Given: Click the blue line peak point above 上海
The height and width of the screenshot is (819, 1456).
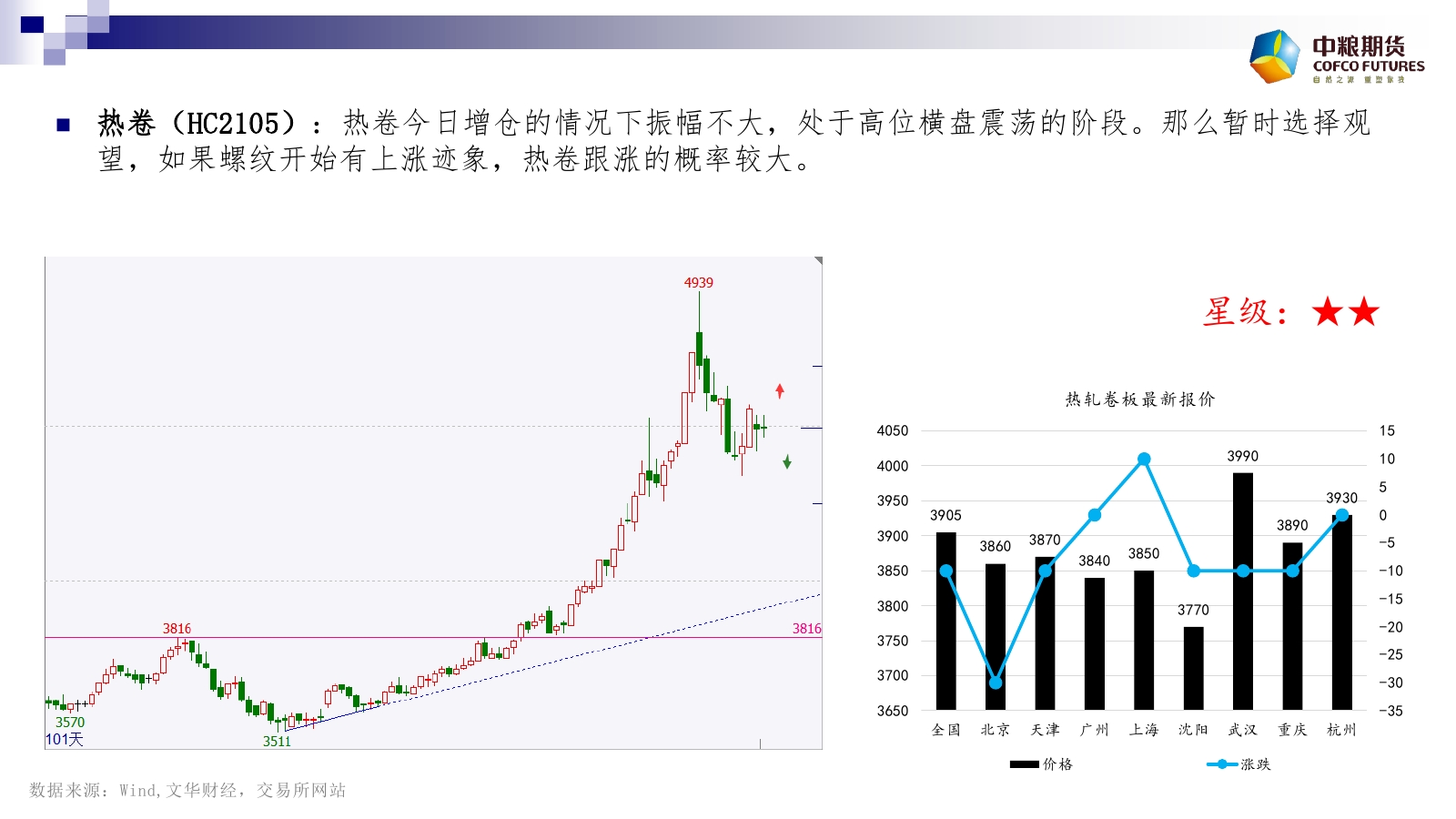Looking at the screenshot, I should tap(1144, 460).
